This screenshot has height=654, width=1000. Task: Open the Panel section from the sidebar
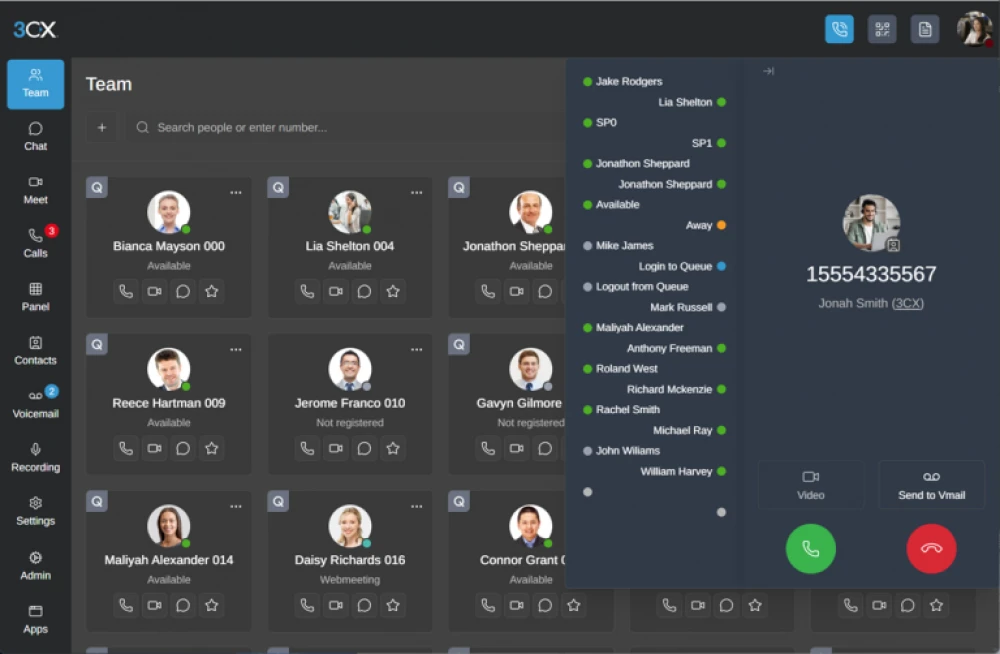pos(35,297)
